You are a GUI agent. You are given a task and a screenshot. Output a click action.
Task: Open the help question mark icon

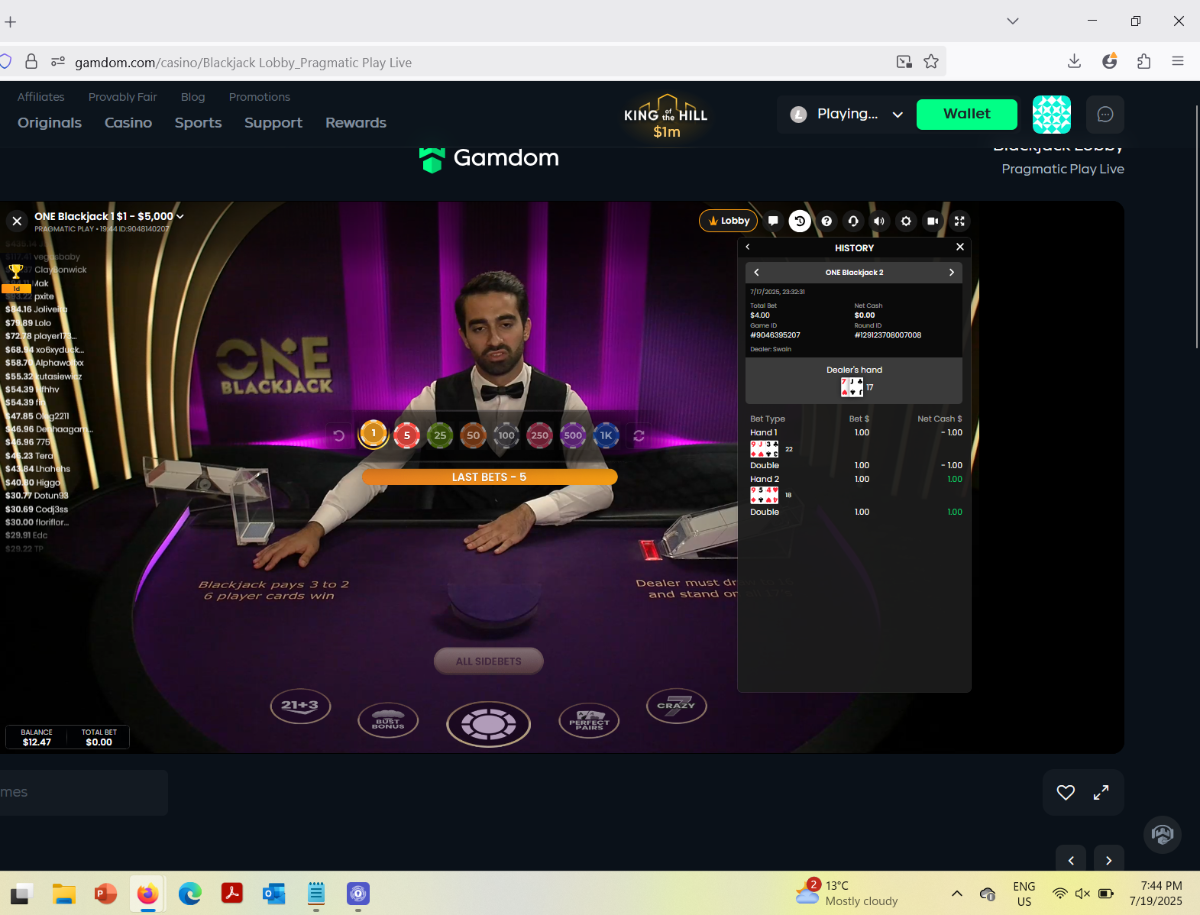click(x=827, y=221)
